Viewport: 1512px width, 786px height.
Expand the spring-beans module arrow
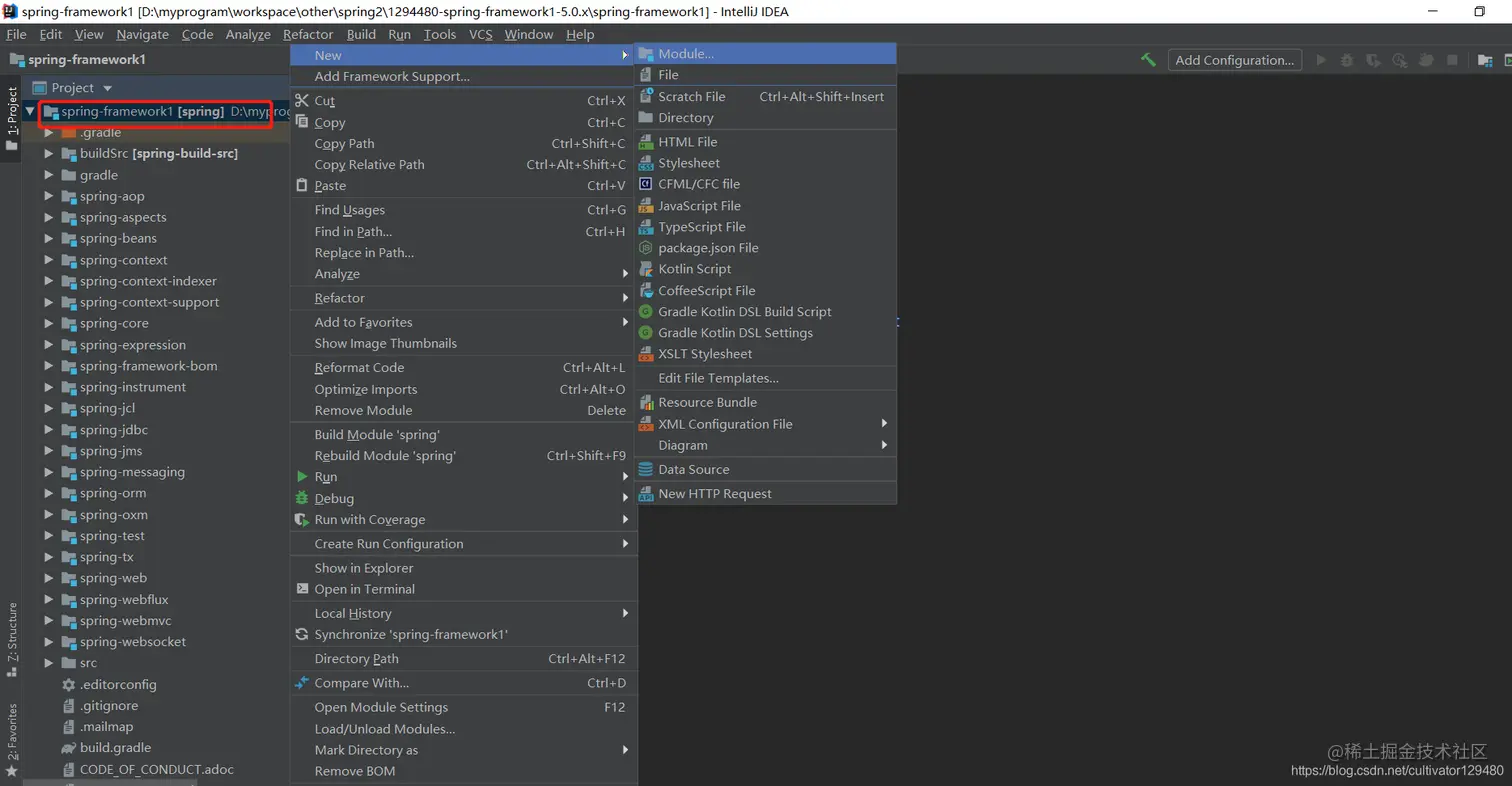tap(48, 238)
